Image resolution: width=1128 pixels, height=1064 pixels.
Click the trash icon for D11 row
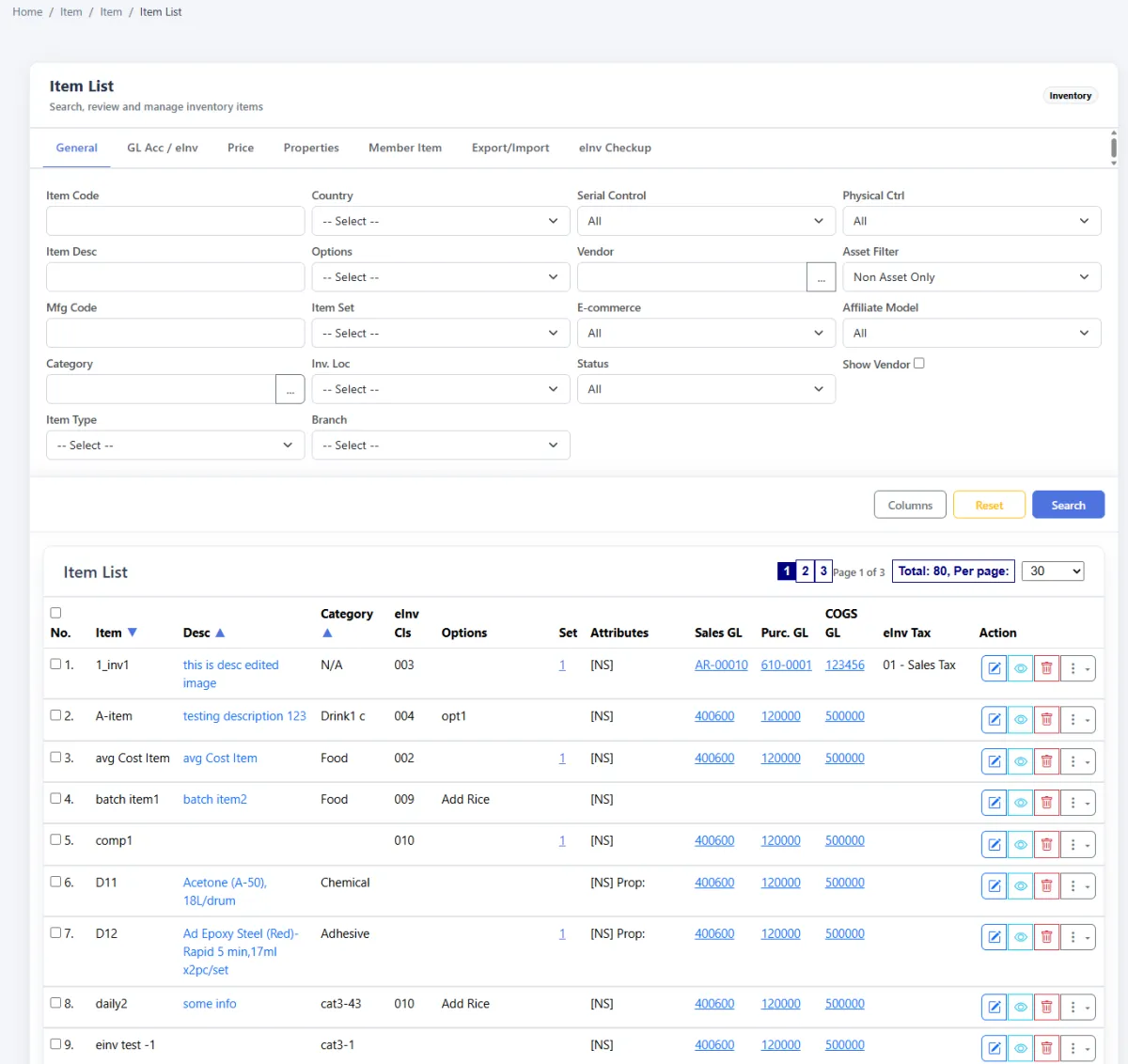(1046, 885)
